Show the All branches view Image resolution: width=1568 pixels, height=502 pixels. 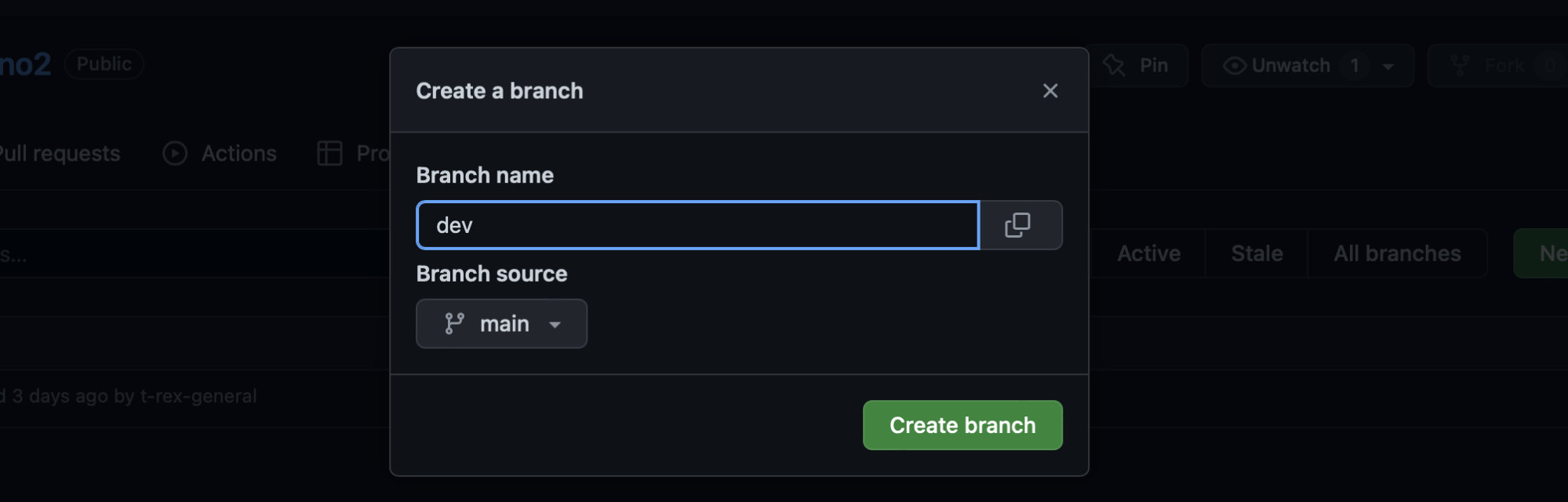[1397, 253]
